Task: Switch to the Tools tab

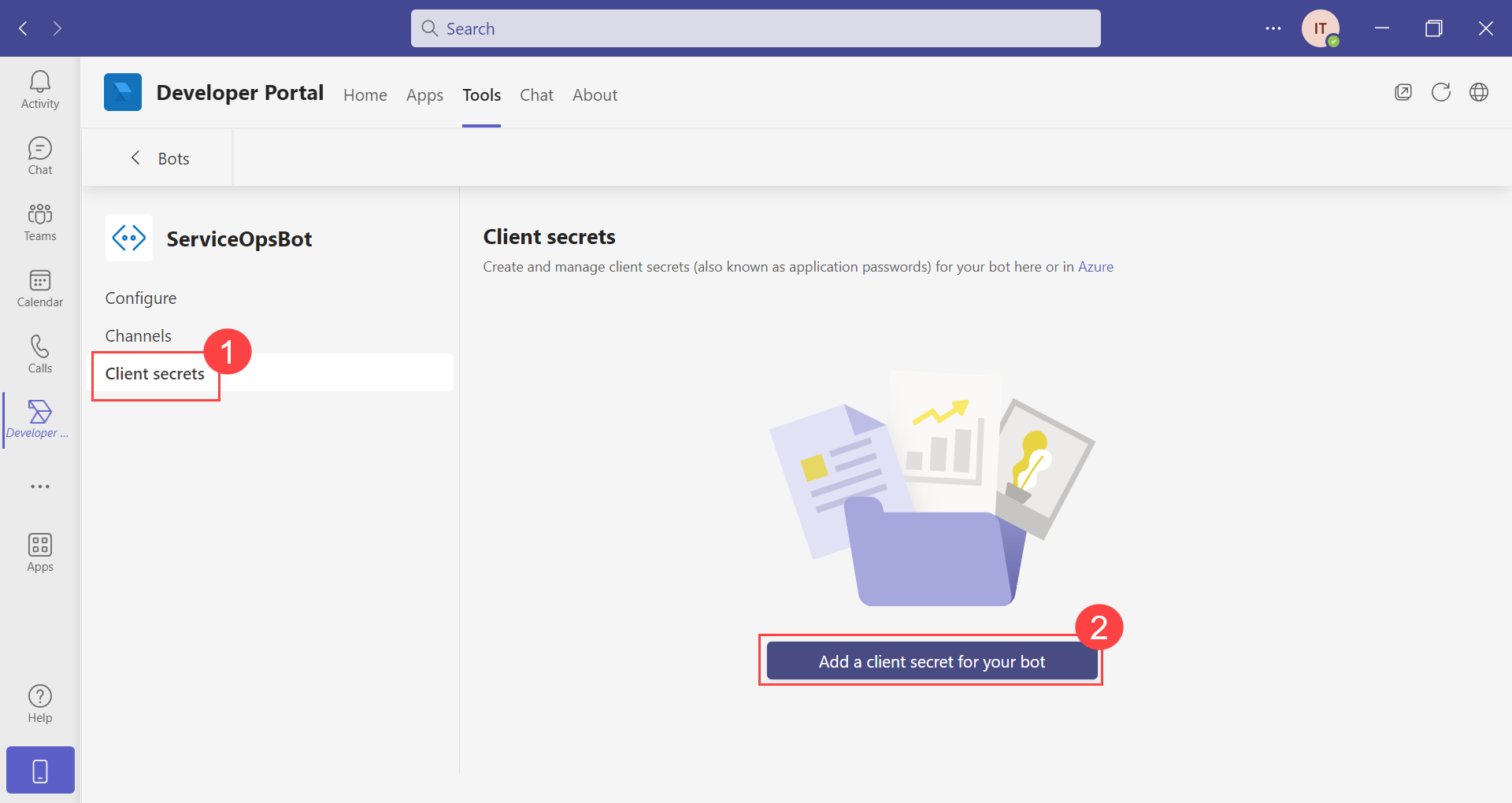Action: click(x=481, y=94)
